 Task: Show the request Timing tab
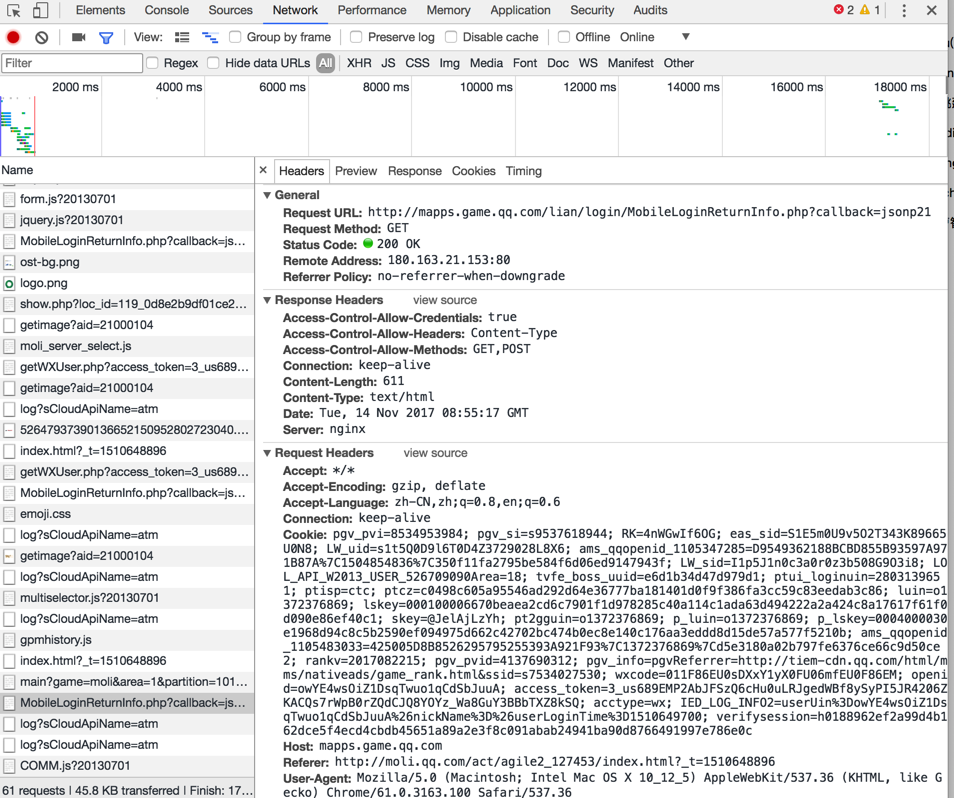[524, 171]
